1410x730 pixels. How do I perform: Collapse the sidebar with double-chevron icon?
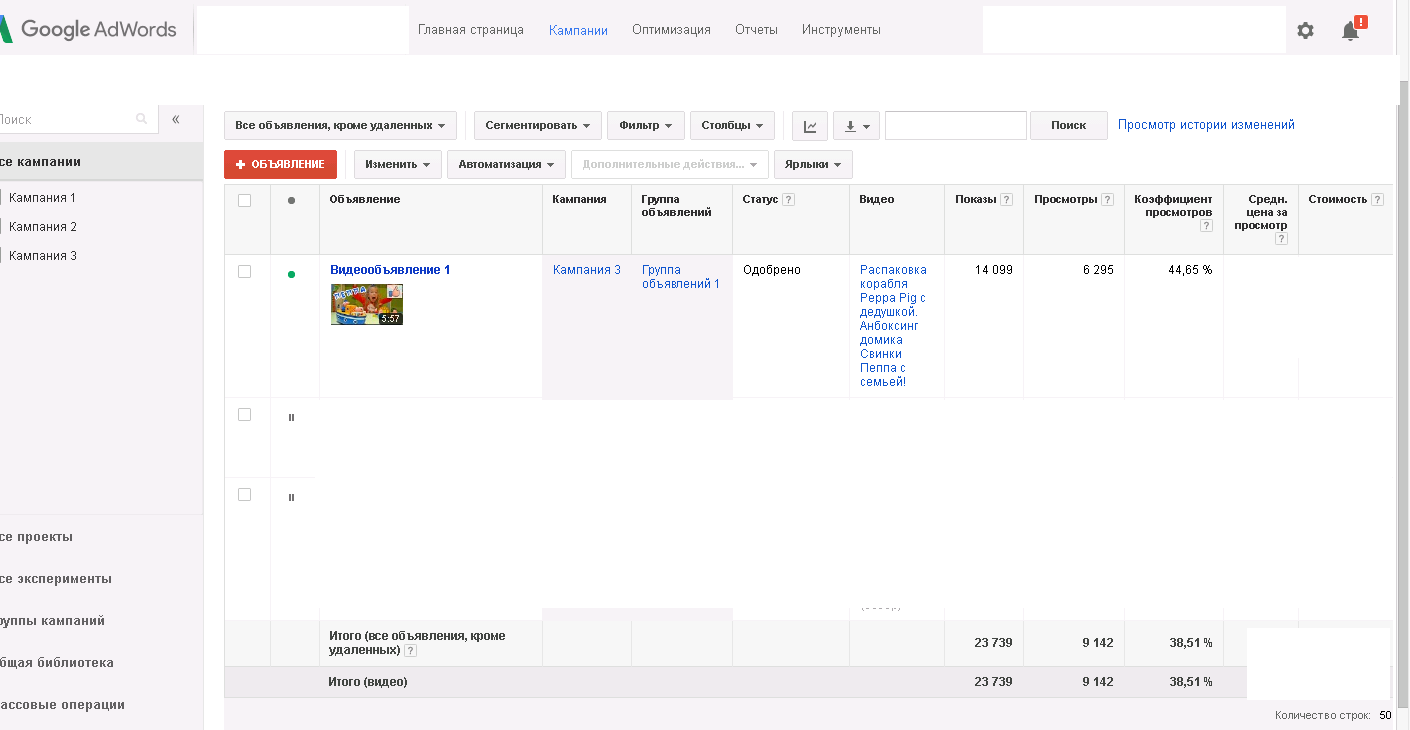pos(176,119)
